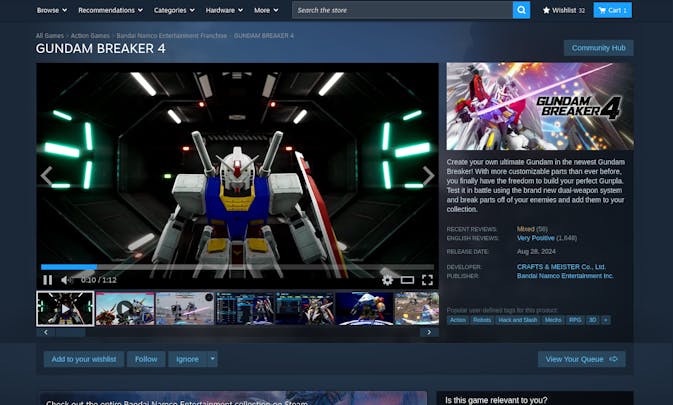Viewport: 673px width, 405px height.
Task: Open dropdown arrow next to Ignore
Action: pyautogui.click(x=212, y=359)
